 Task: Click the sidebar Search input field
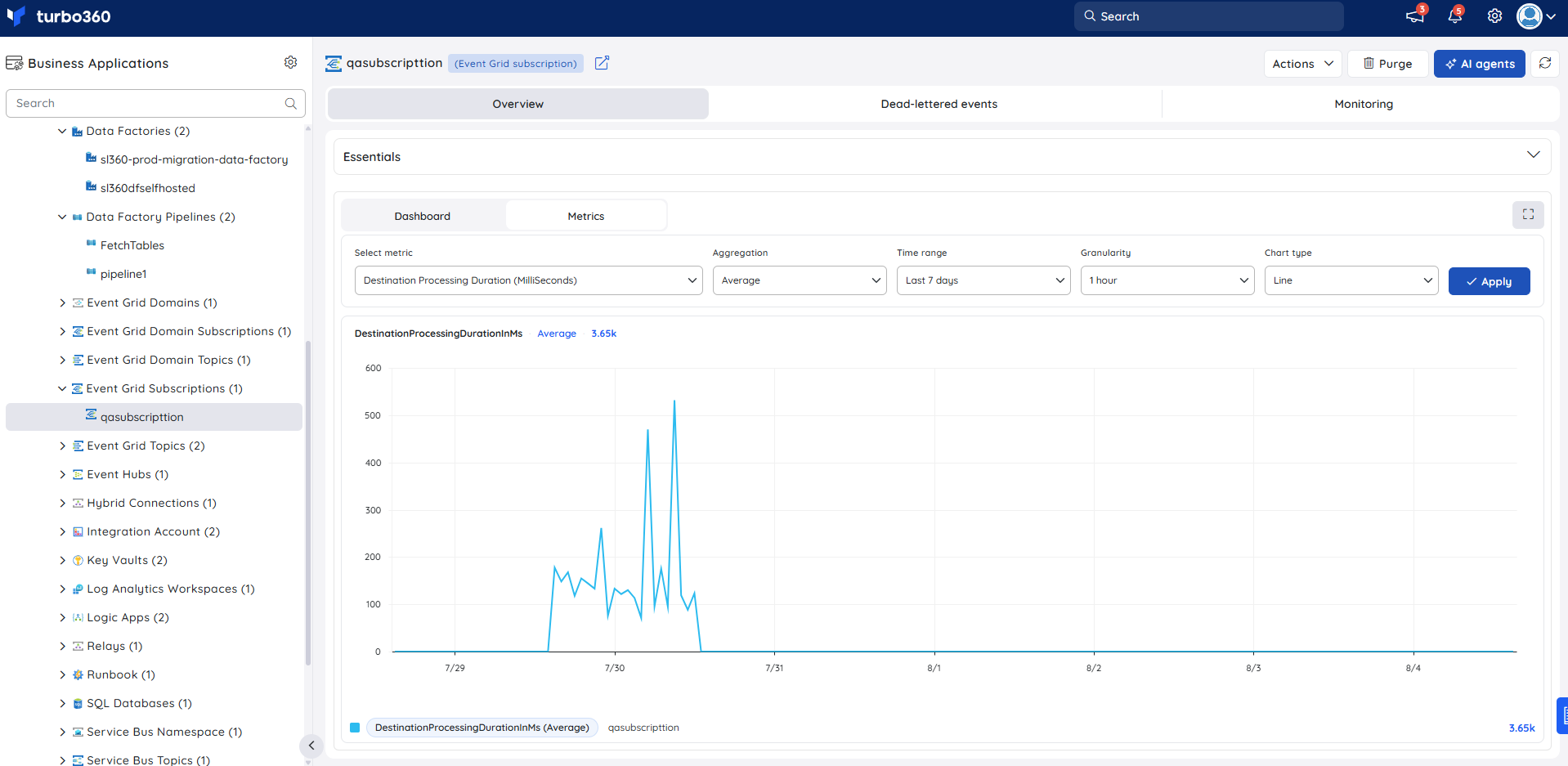(155, 103)
